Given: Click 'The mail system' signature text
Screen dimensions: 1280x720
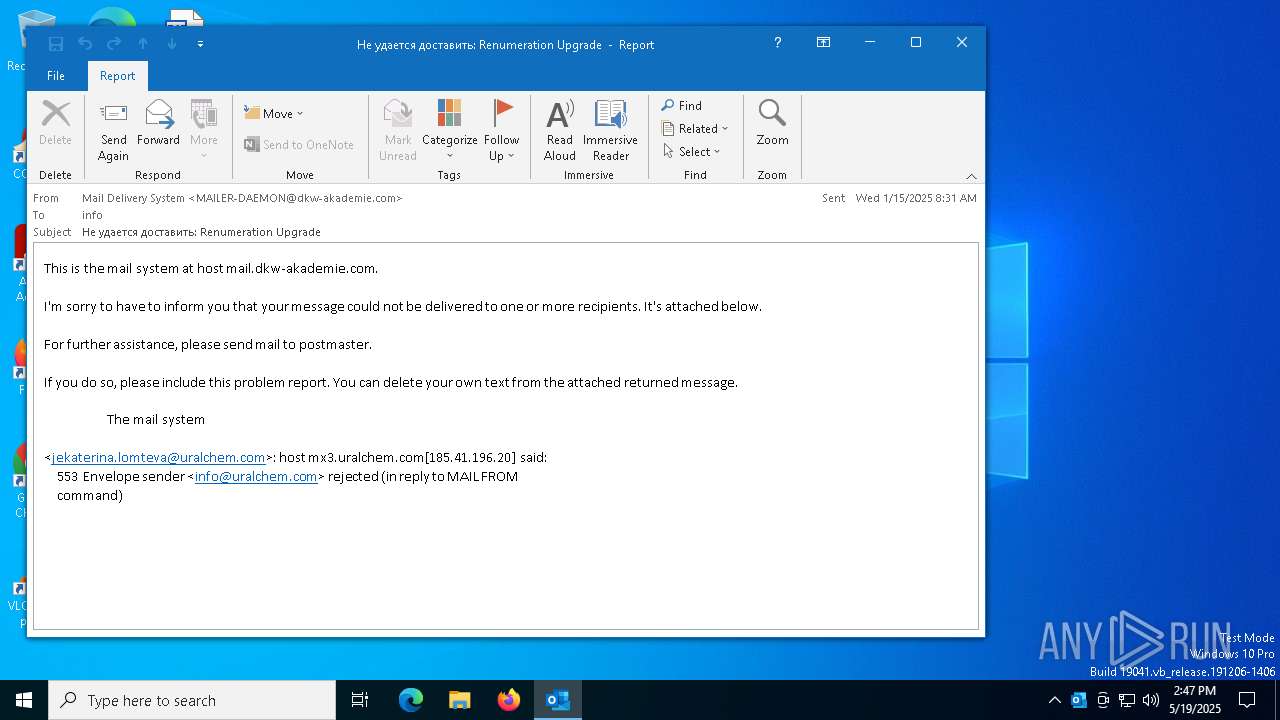Looking at the screenshot, I should [x=156, y=419].
